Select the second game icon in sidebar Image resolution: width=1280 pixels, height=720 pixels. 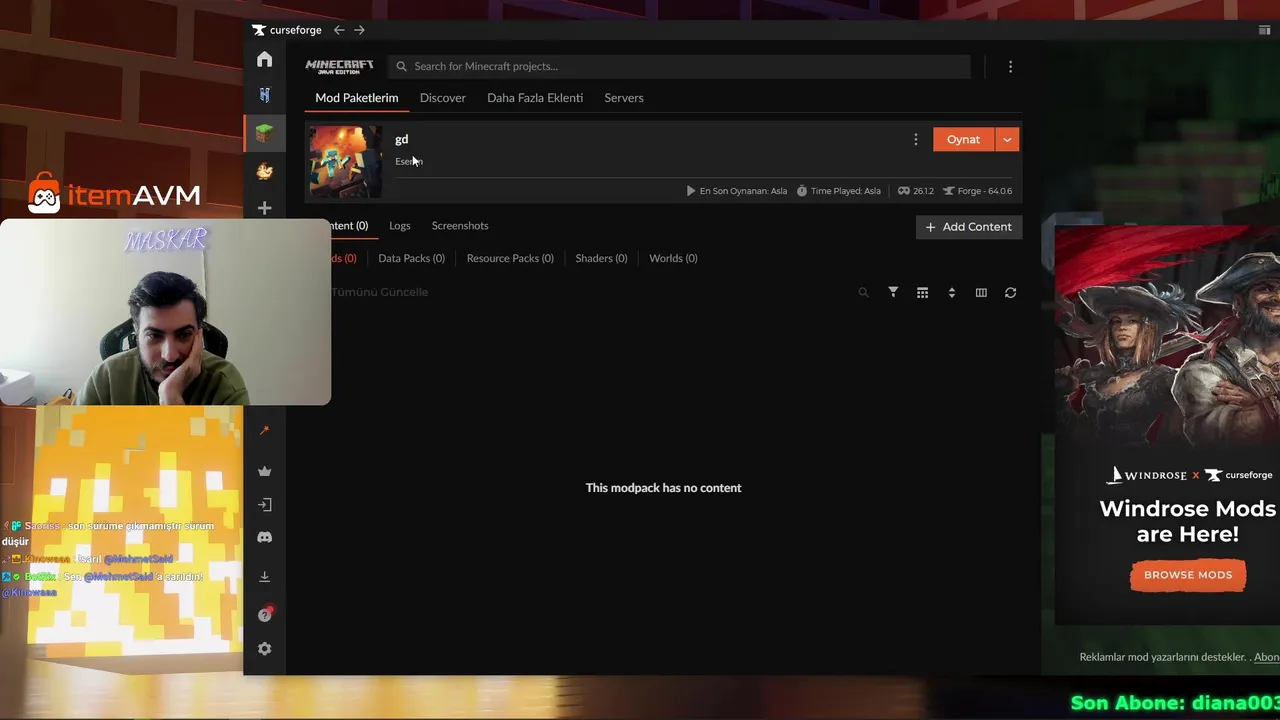pyautogui.click(x=264, y=95)
